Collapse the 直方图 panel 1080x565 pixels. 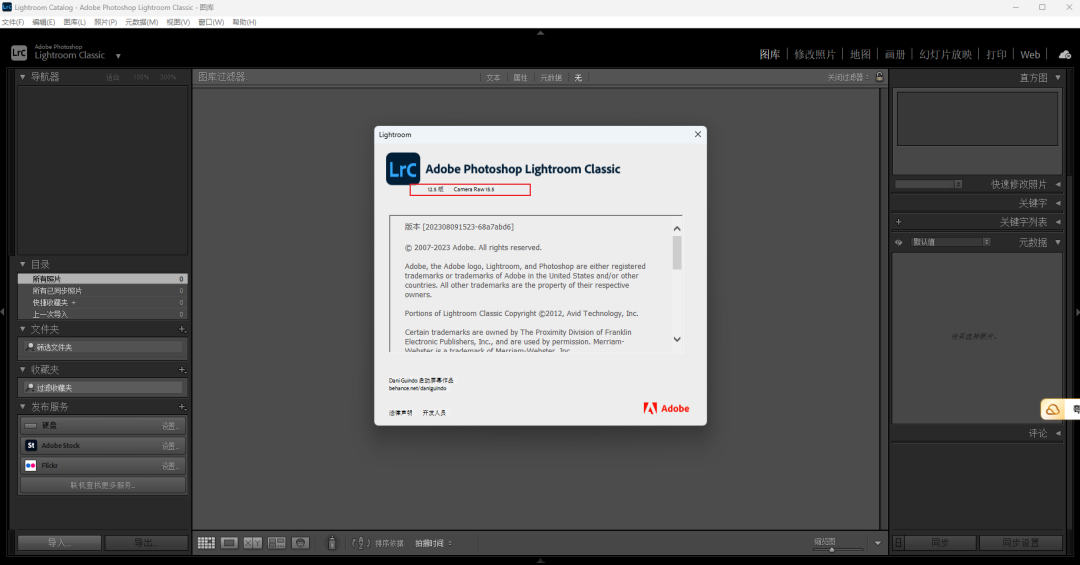[1058, 78]
